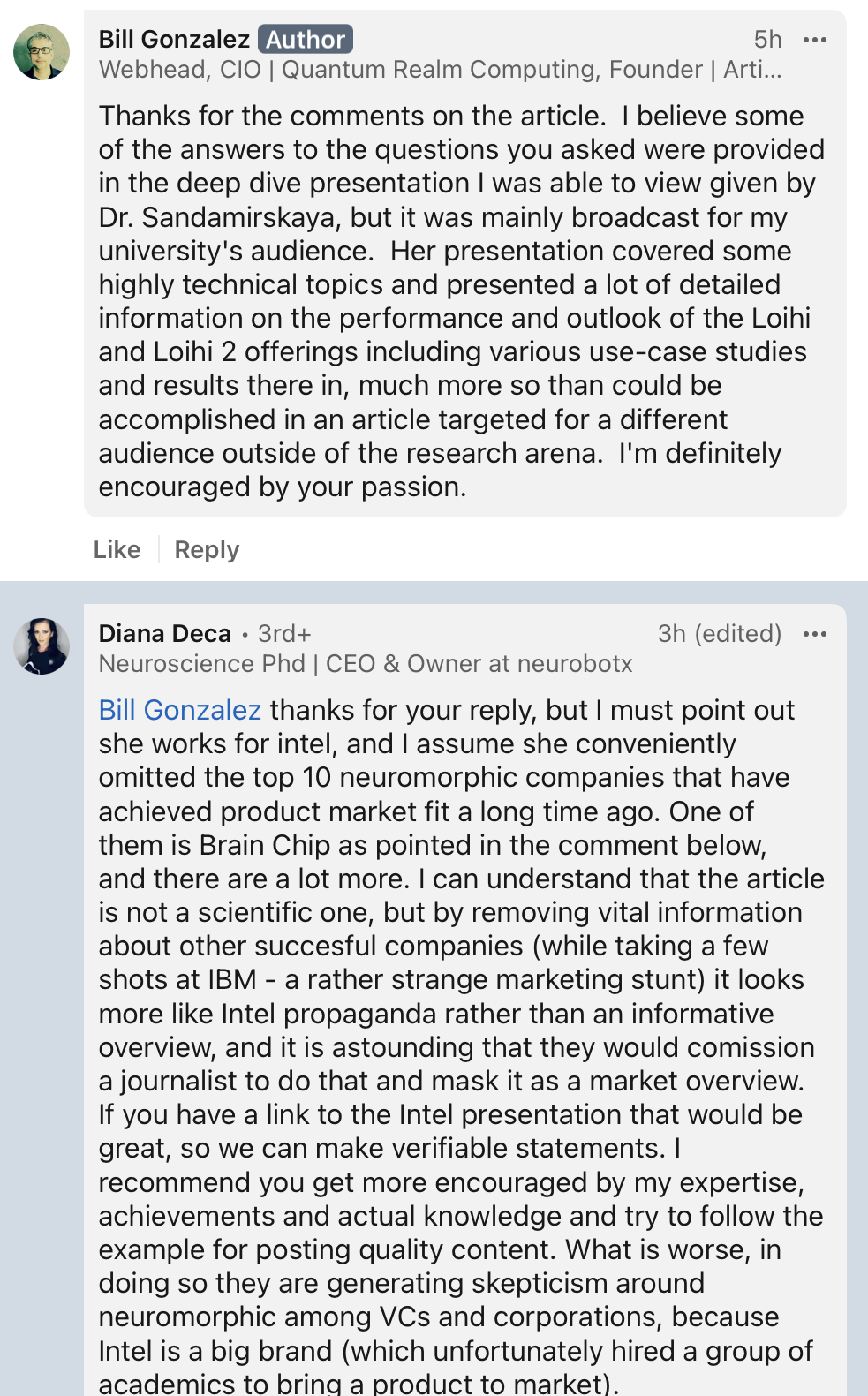868x1396 pixels.
Task: Click the 3rd+ connection degree label
Action: point(284,634)
